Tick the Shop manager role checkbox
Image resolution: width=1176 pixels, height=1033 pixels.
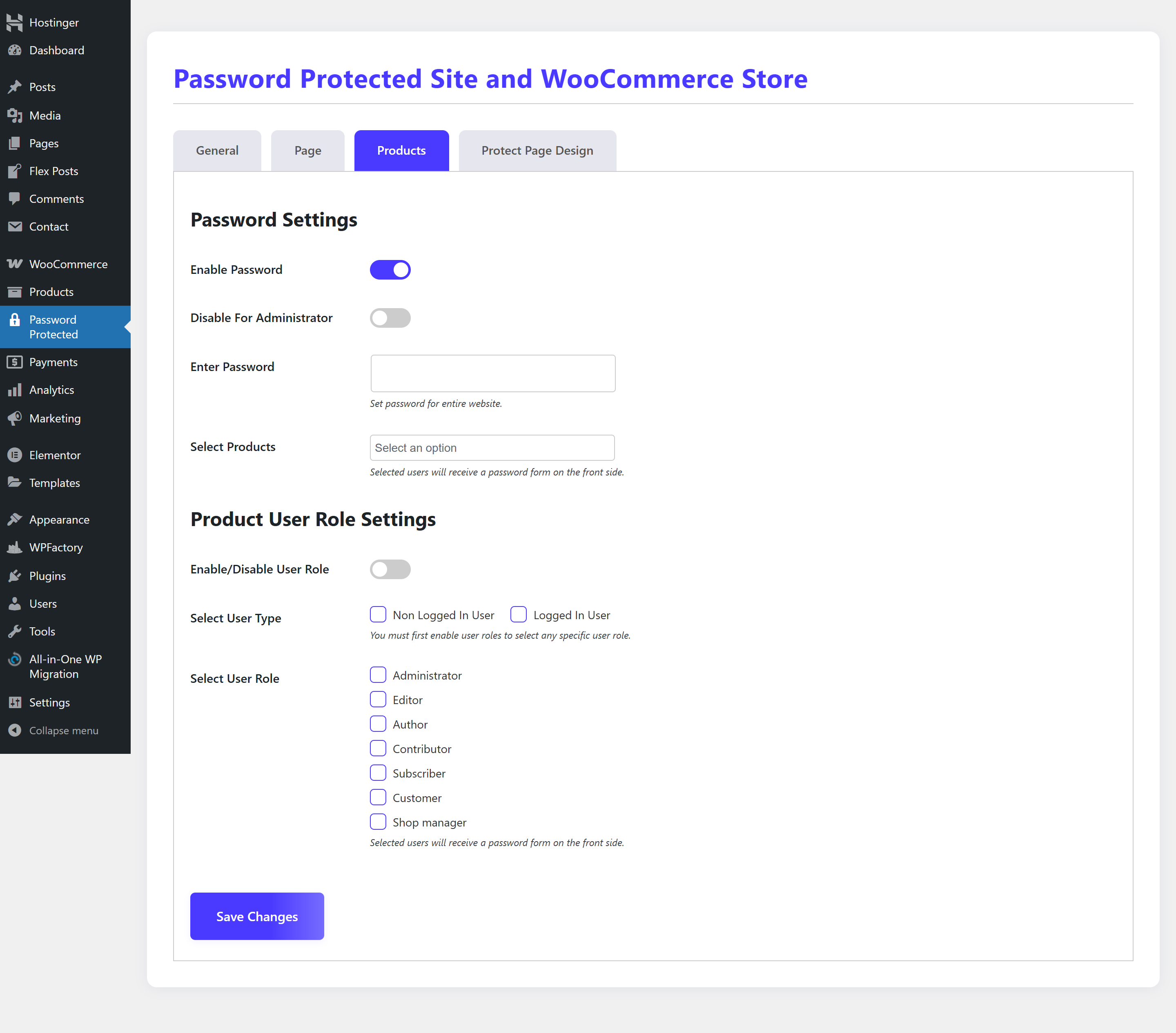[x=378, y=822]
